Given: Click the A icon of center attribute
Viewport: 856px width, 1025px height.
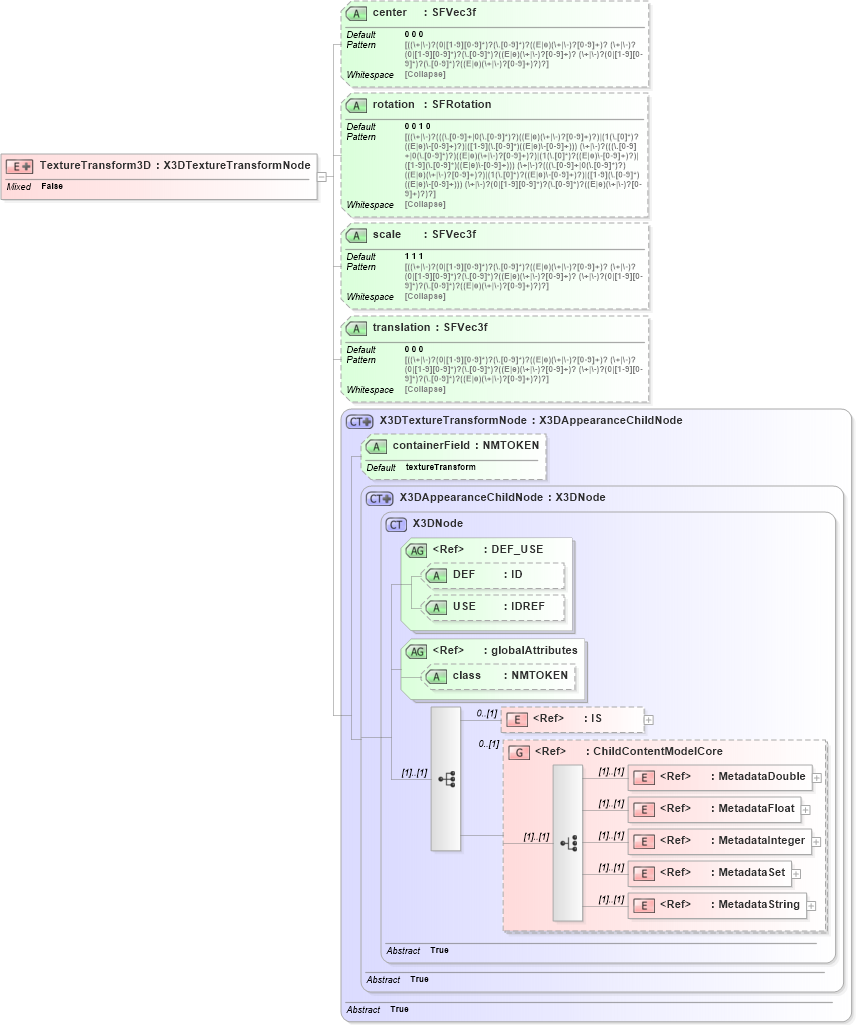Looking at the screenshot, I should tap(356, 13).
